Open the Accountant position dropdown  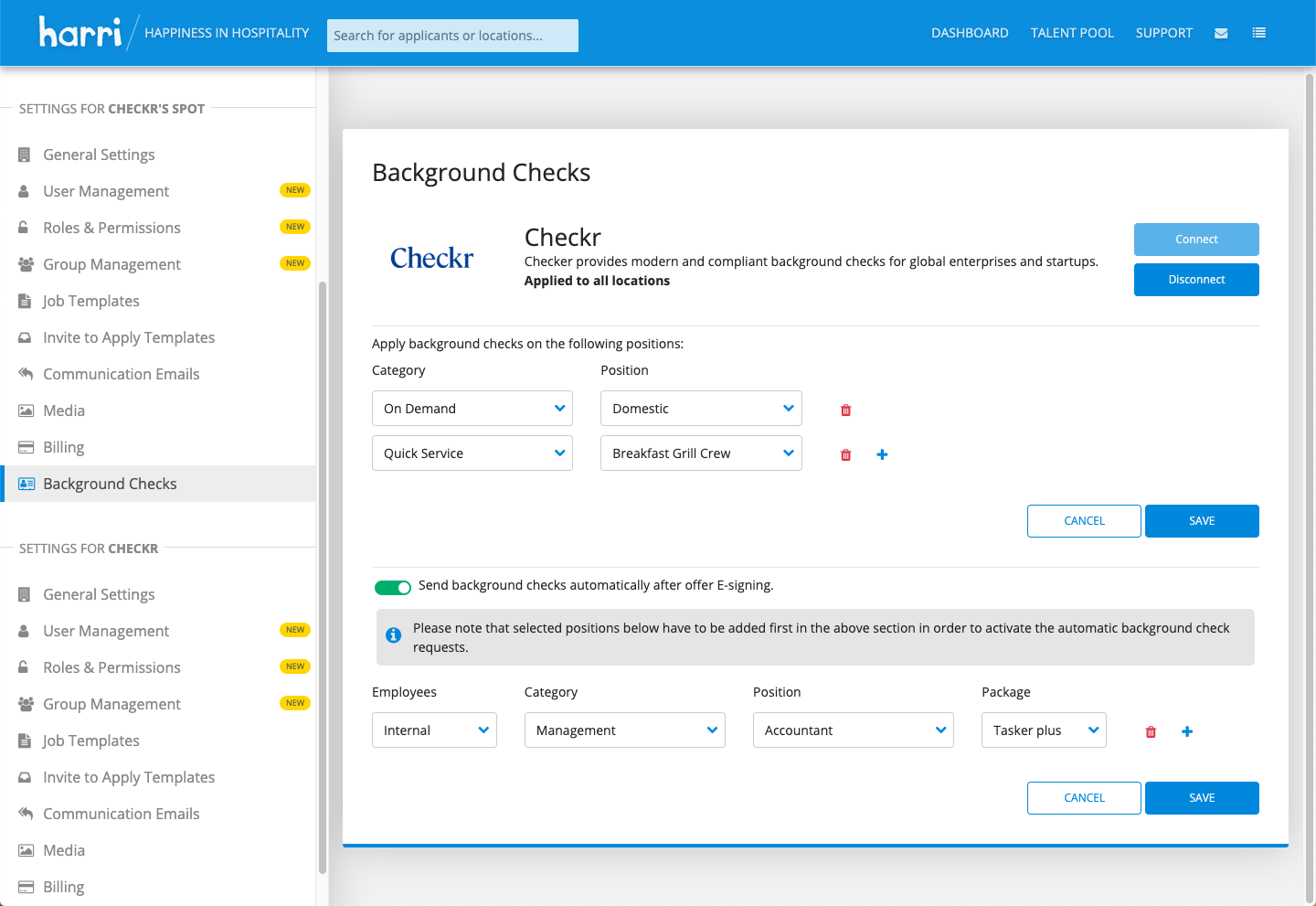tap(854, 730)
